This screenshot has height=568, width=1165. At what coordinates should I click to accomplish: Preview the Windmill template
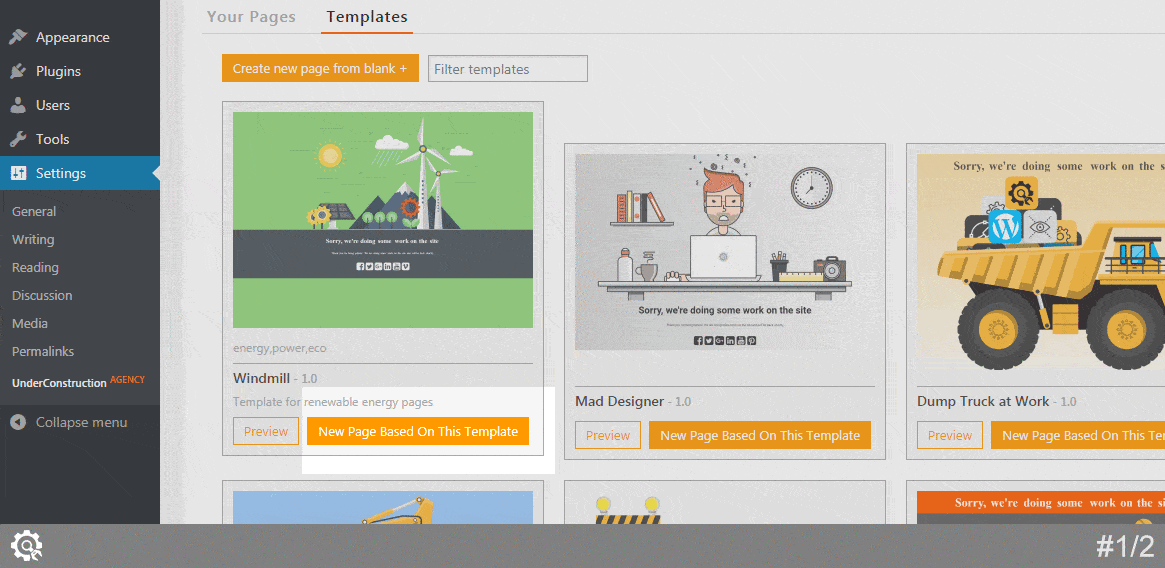pos(266,432)
